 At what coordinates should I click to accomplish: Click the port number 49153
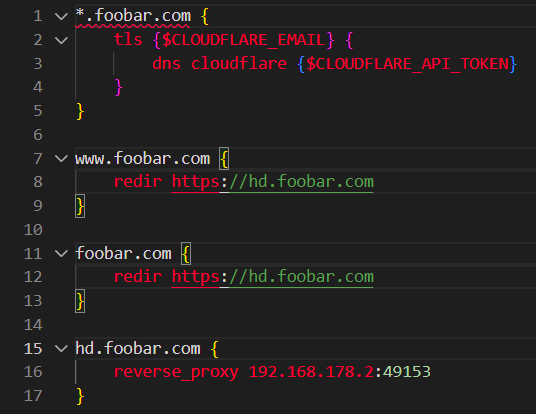click(x=407, y=372)
